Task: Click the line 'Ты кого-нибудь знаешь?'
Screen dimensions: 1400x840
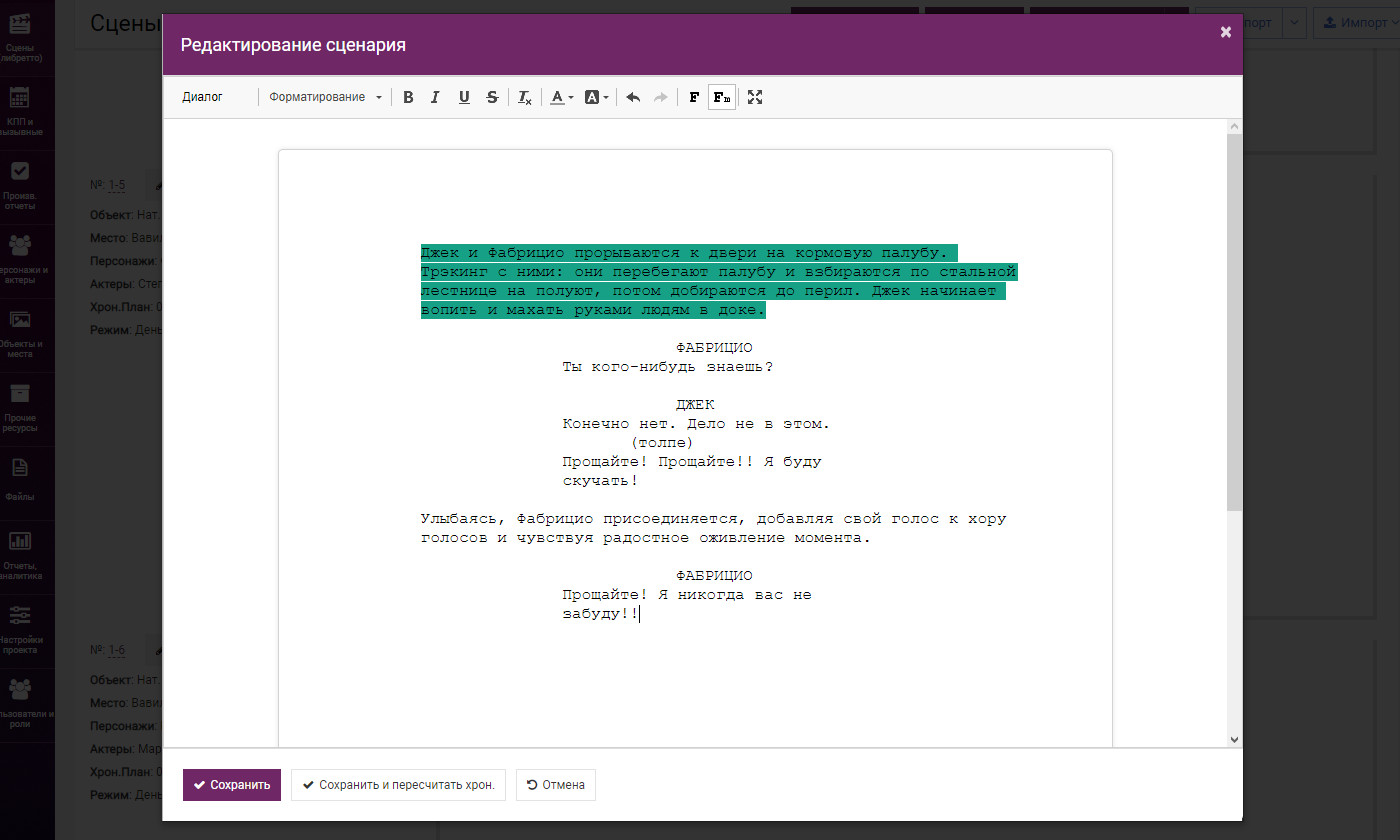Action: [668, 367]
